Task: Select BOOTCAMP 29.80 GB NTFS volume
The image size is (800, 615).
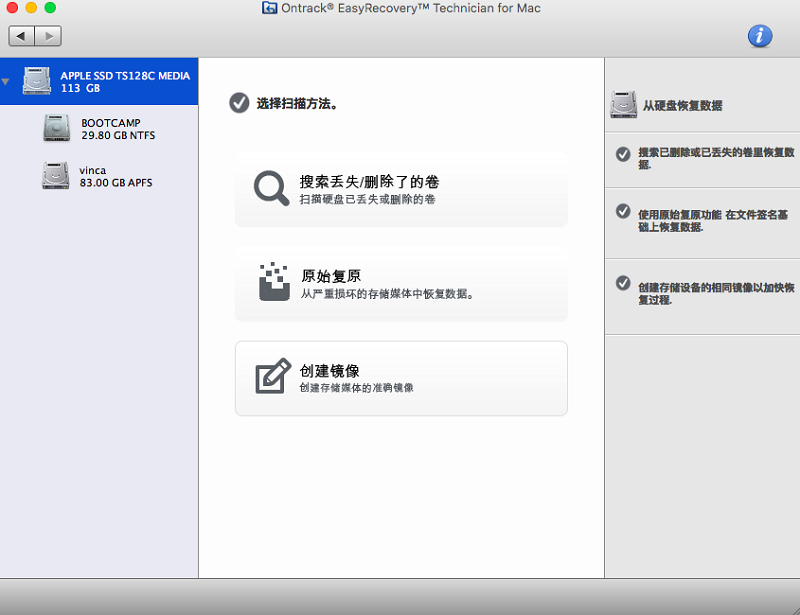Action: pos(117,129)
